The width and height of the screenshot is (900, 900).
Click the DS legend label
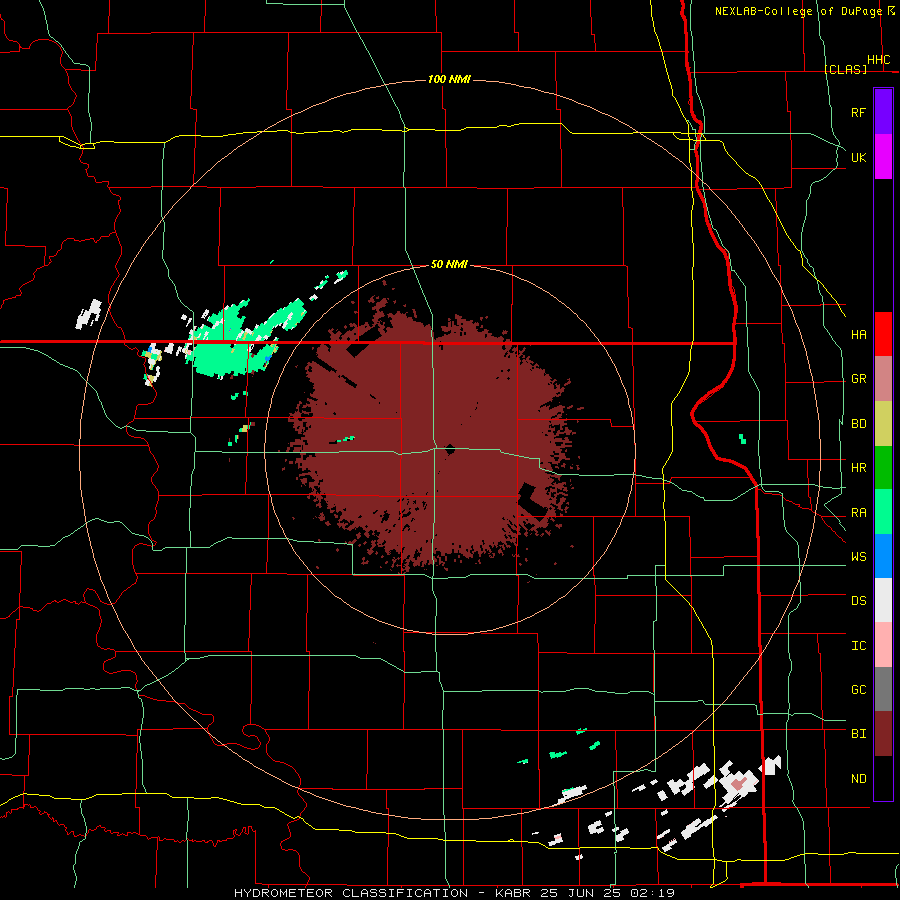858,601
